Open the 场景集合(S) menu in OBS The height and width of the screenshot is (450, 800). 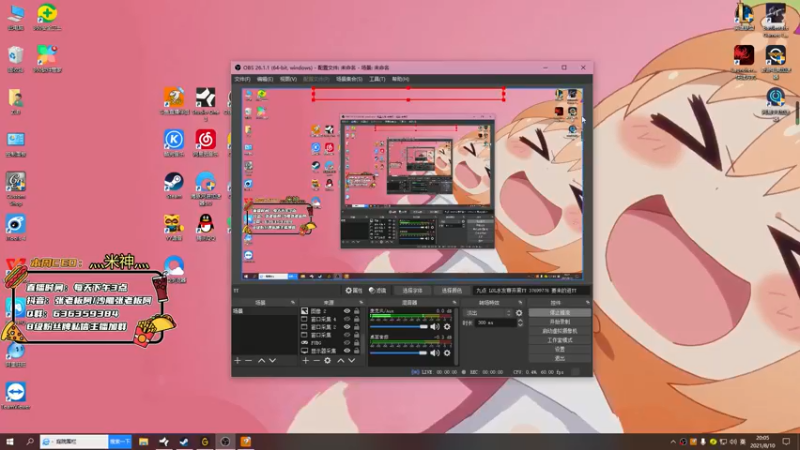[x=349, y=79]
